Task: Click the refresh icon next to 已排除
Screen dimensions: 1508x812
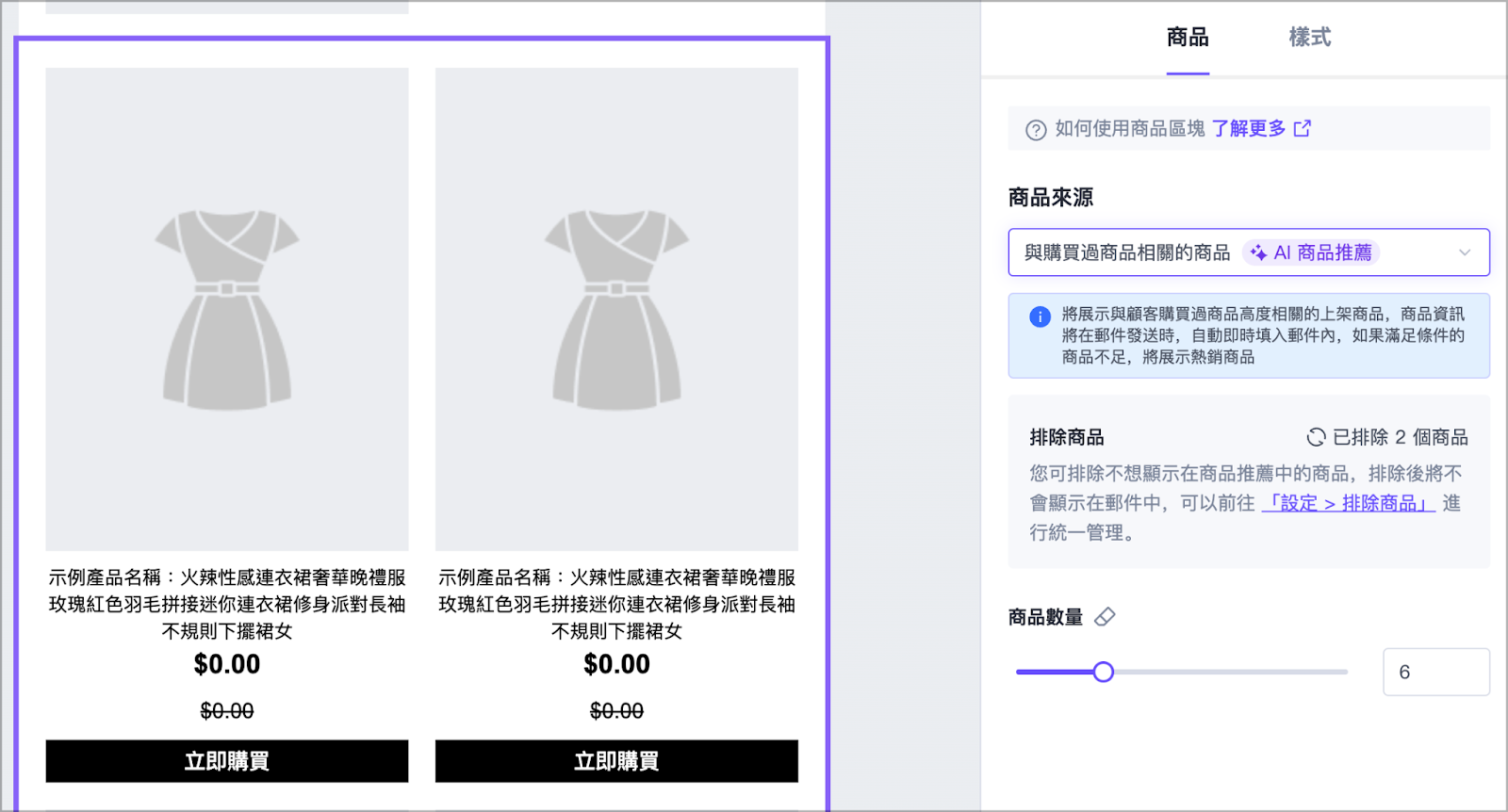Action: pos(1316,437)
